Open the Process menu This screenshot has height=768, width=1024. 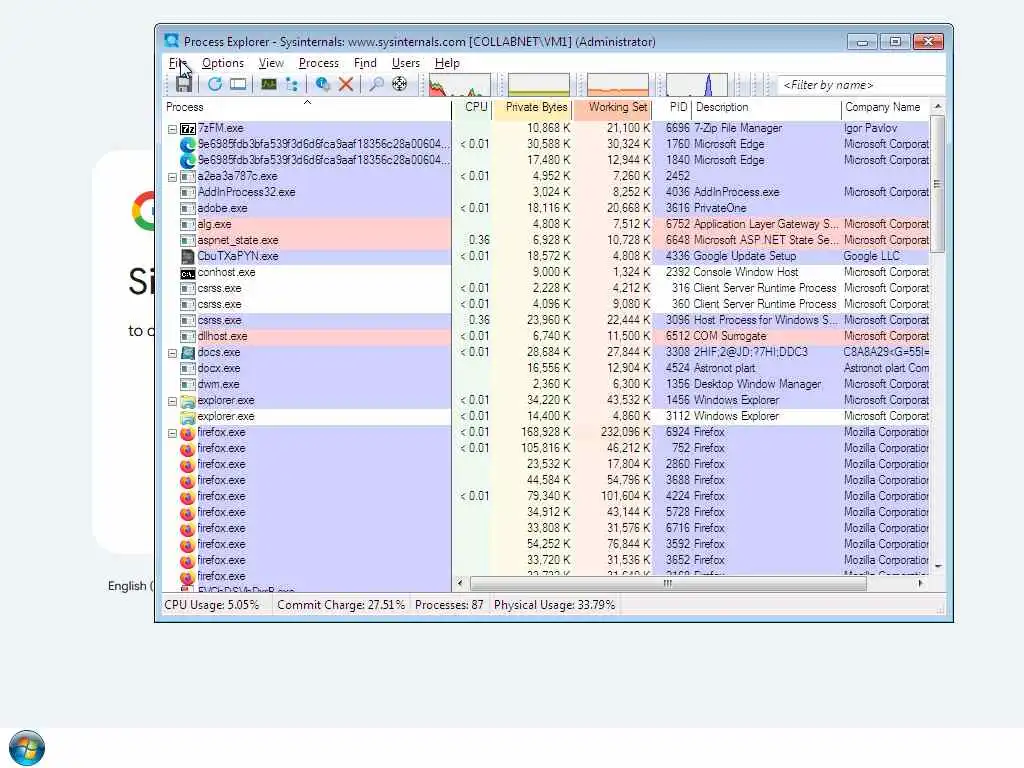click(x=319, y=63)
